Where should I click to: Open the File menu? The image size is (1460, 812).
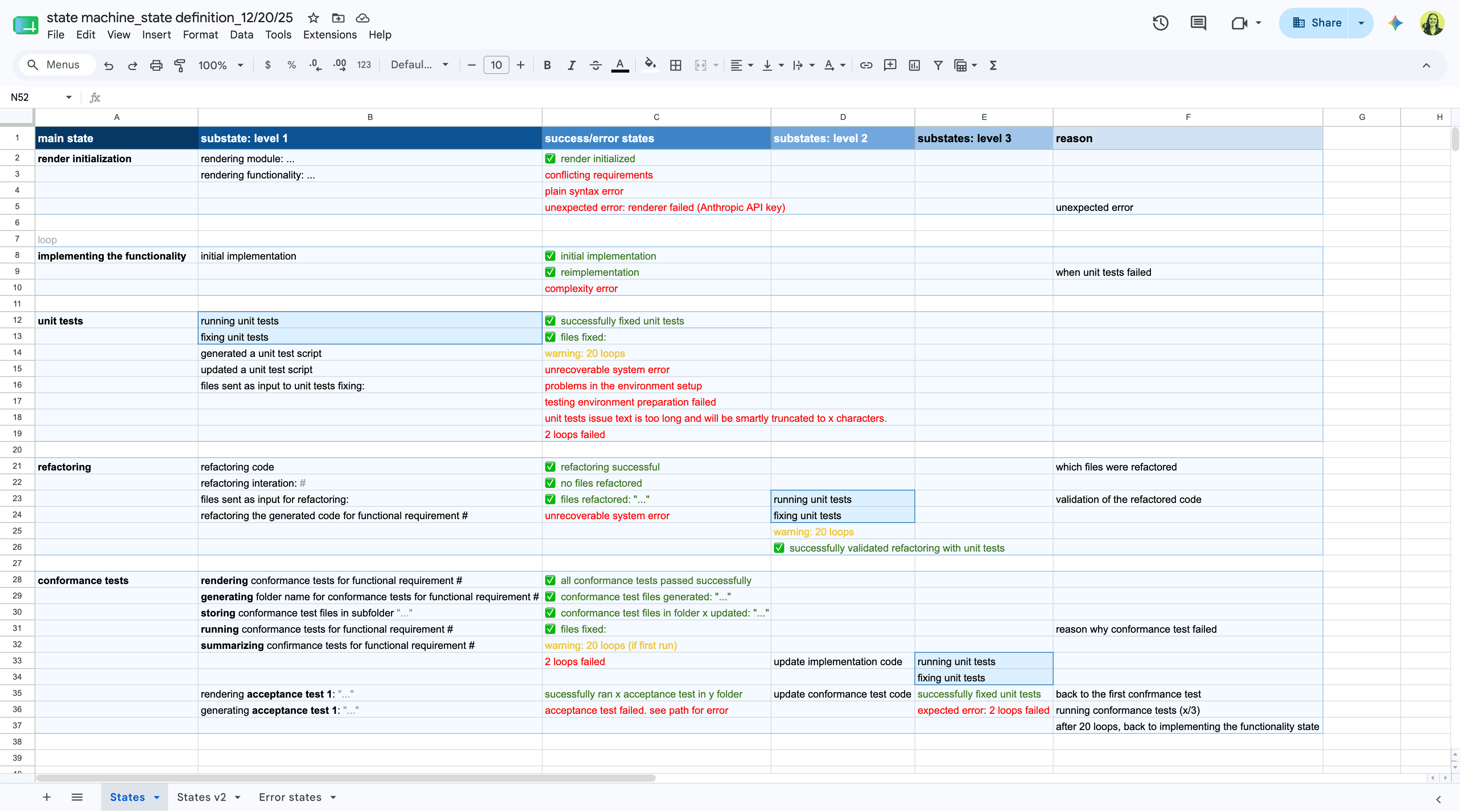tap(55, 35)
